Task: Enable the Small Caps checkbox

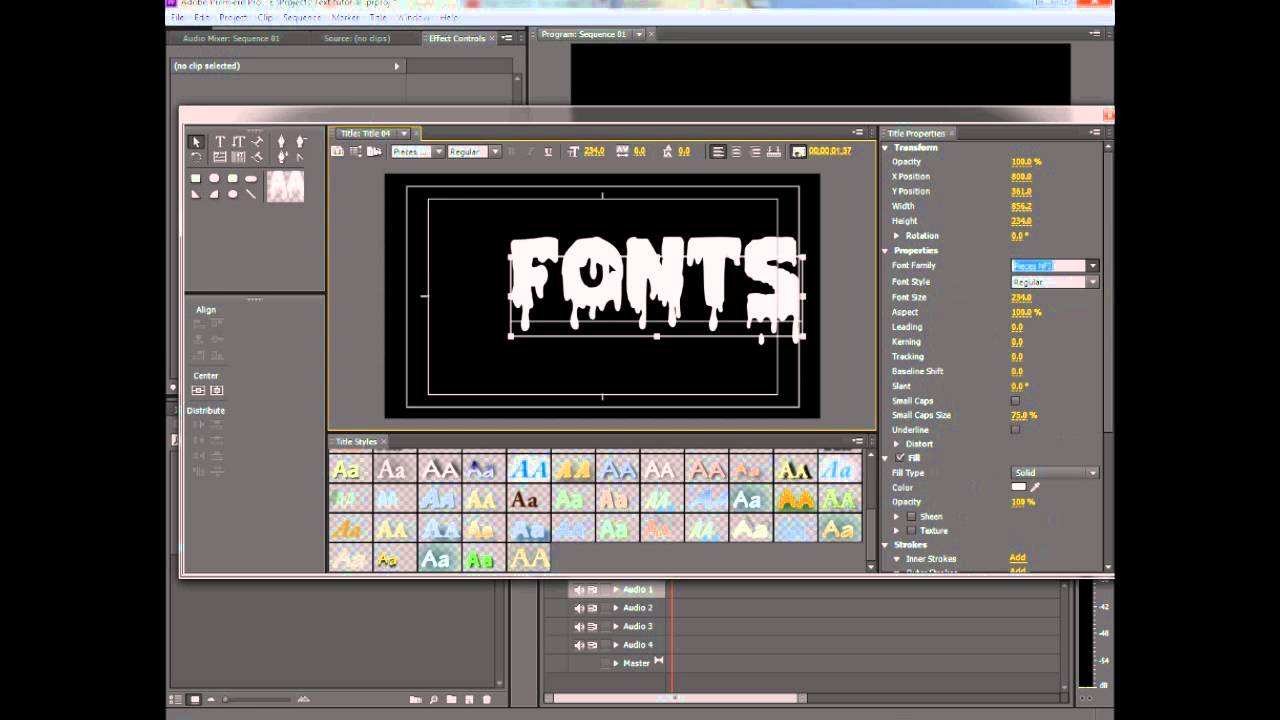Action: click(1015, 401)
